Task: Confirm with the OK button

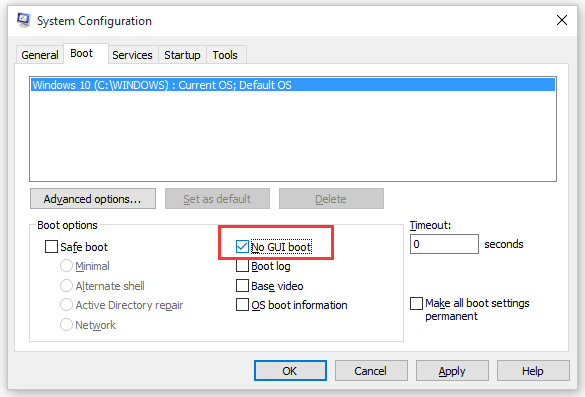Action: pos(290,371)
